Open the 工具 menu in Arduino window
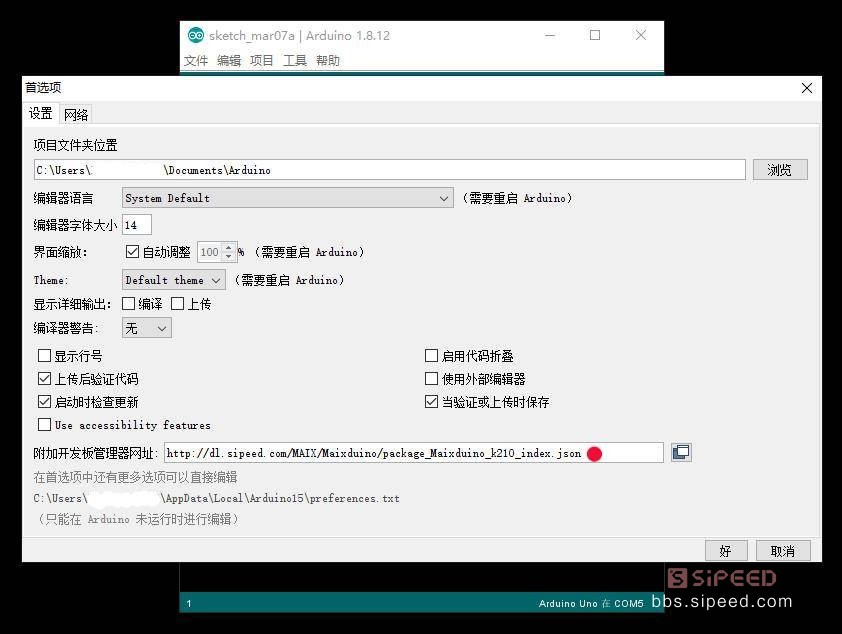This screenshot has height=634, width=842. pos(295,61)
